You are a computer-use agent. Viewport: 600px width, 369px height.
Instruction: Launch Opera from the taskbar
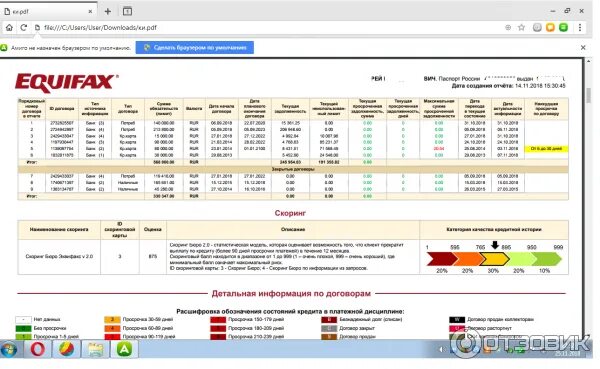[38, 349]
